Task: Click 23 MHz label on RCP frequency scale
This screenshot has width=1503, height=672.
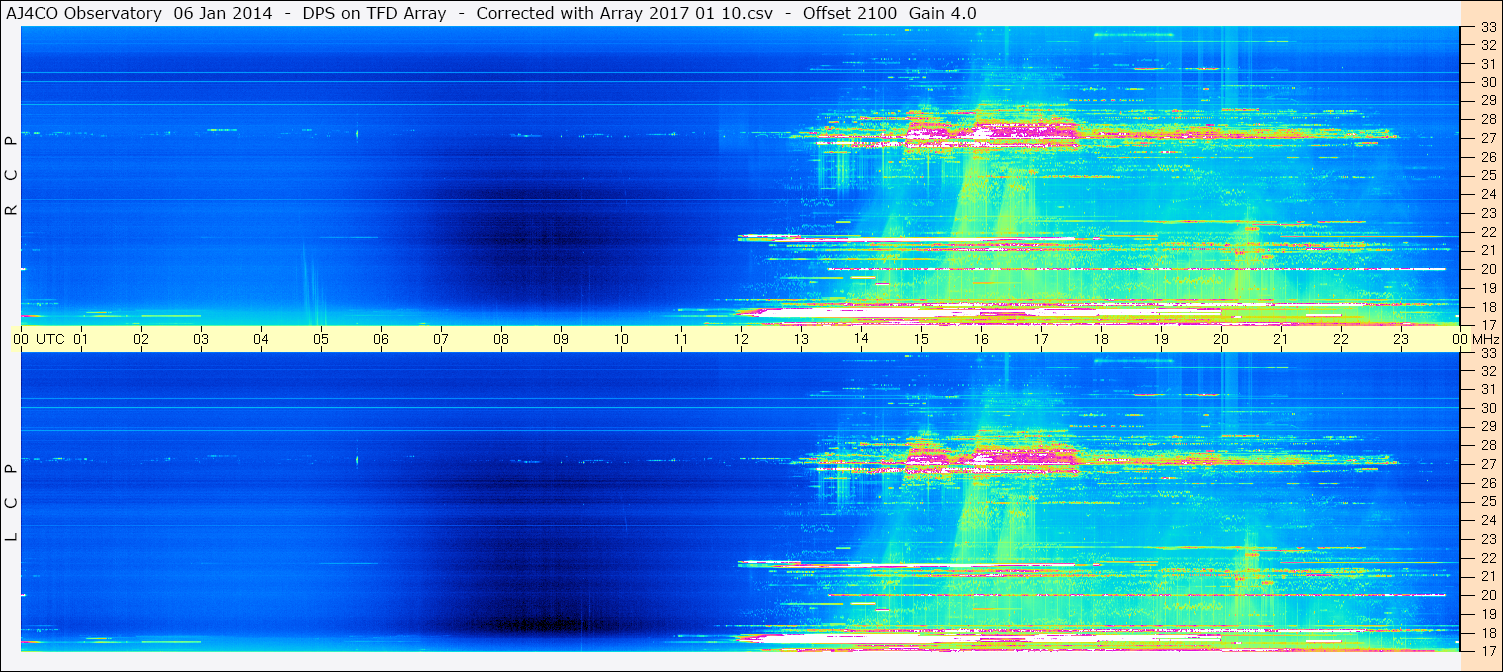Action: (x=1487, y=213)
